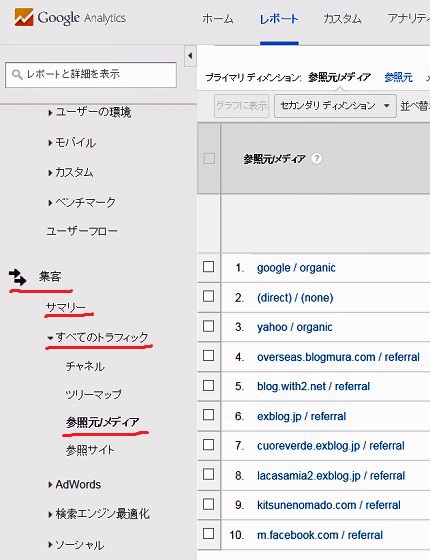
Task: Check the box for m.facebook.com row
Action: click(209, 534)
